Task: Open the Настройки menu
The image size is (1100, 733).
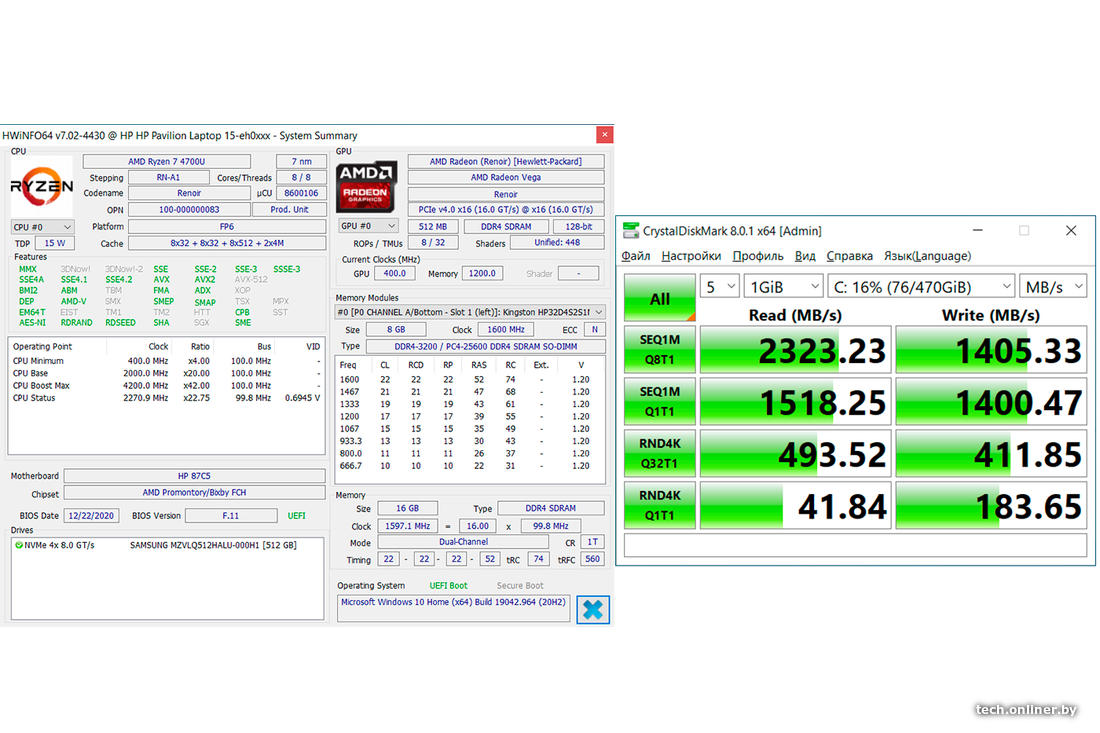Action: [691, 256]
